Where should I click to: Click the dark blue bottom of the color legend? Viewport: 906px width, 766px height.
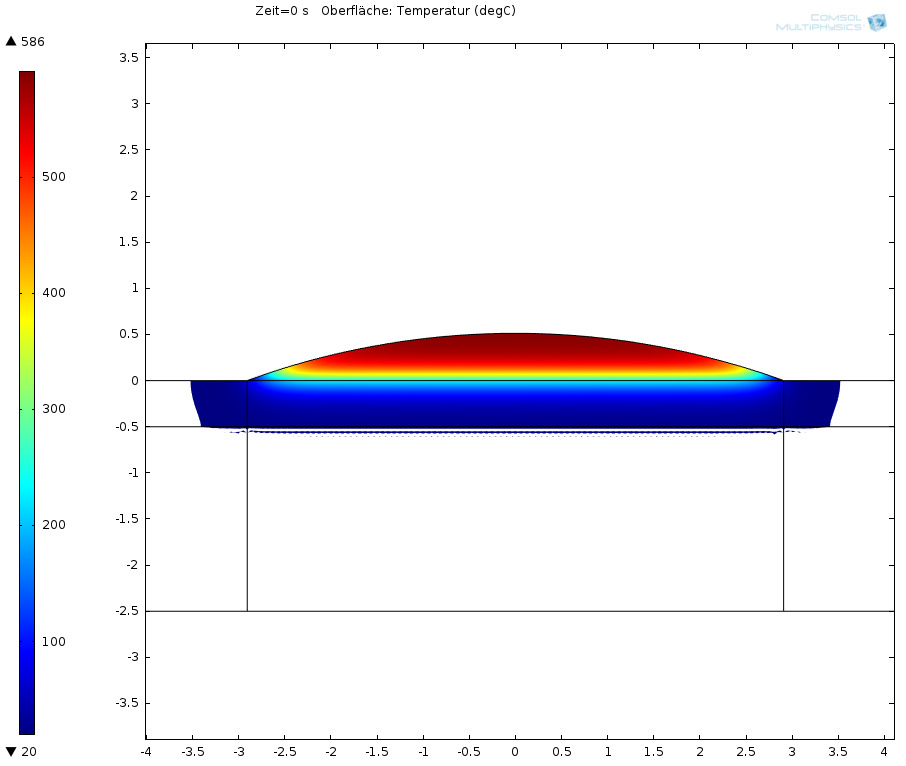[x=27, y=725]
